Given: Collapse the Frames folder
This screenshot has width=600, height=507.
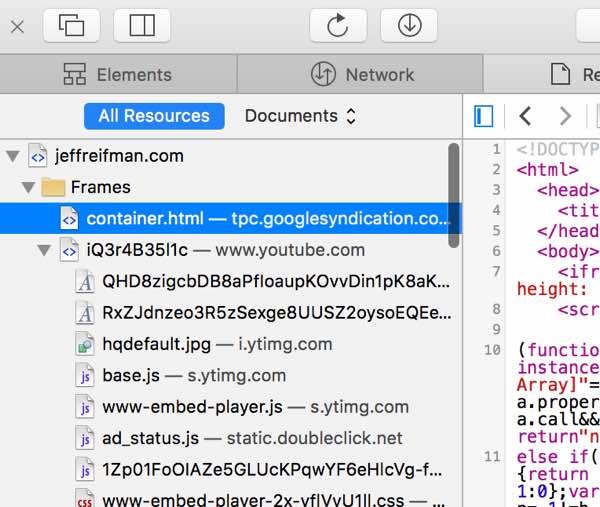Looking at the screenshot, I should [x=28, y=187].
